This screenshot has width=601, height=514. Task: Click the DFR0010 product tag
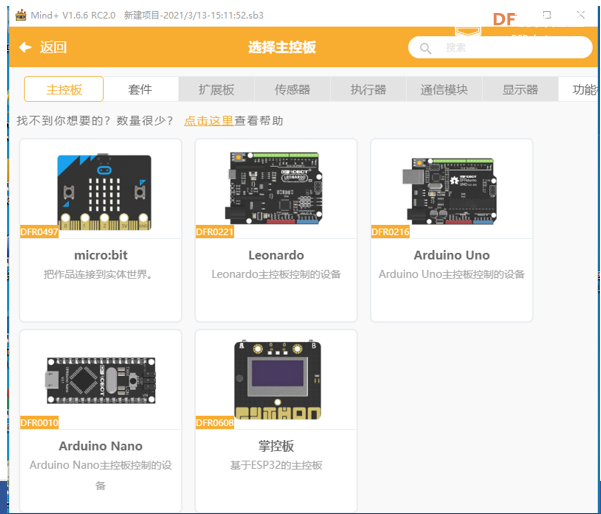pos(39,422)
